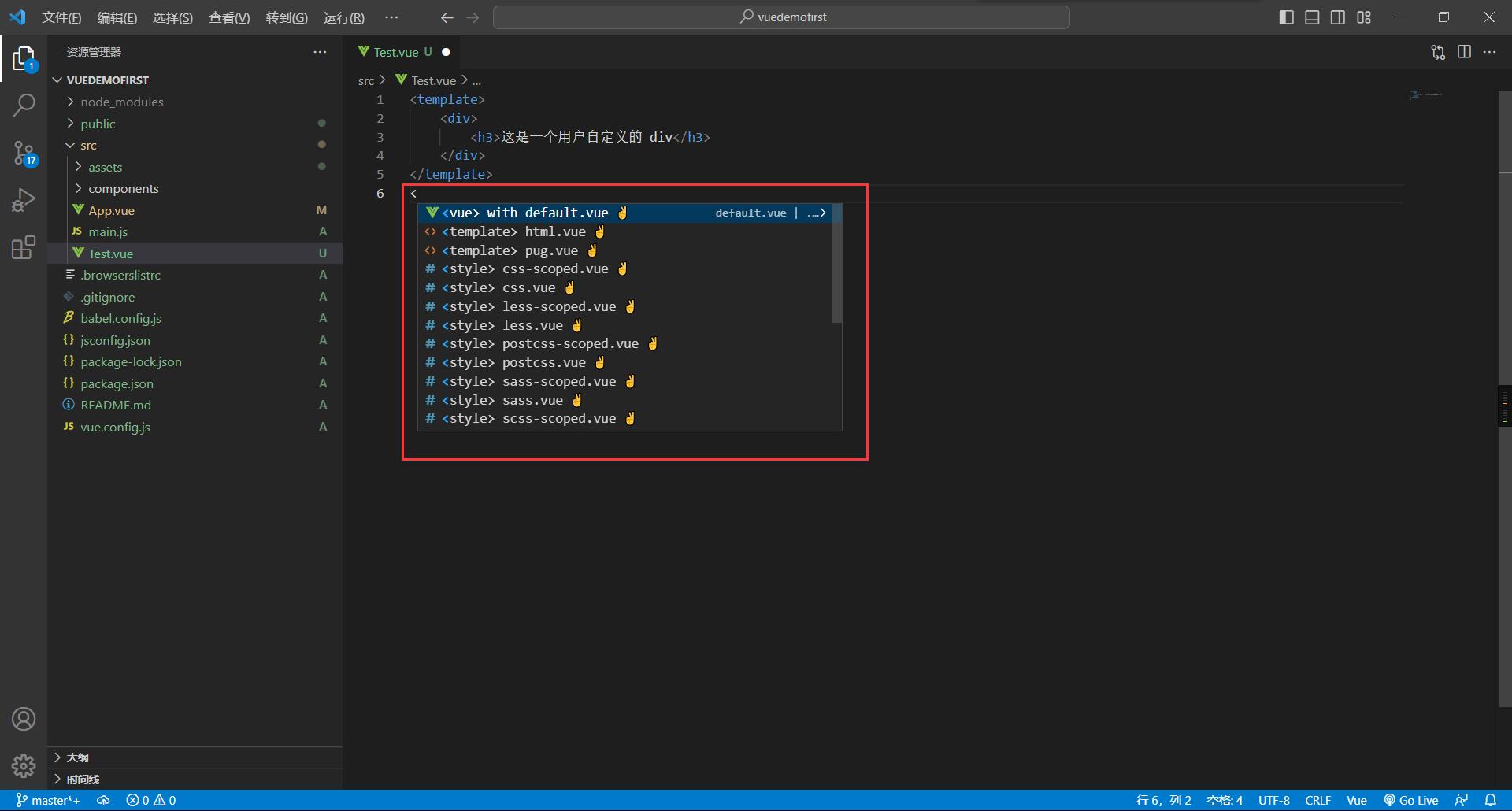Click feedback icon in status bar
The image size is (1512, 811).
[1461, 800]
